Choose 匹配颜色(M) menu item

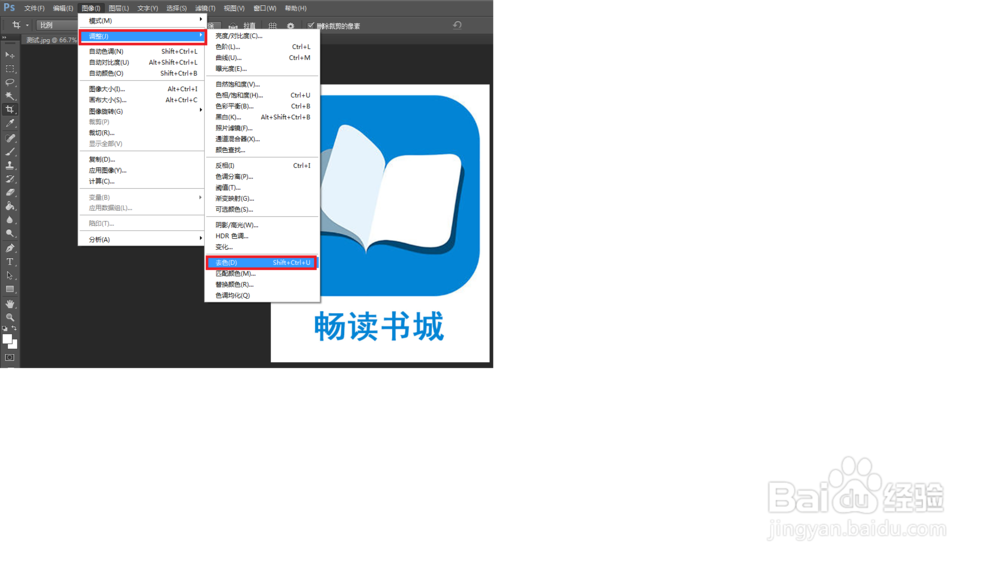[261, 273]
